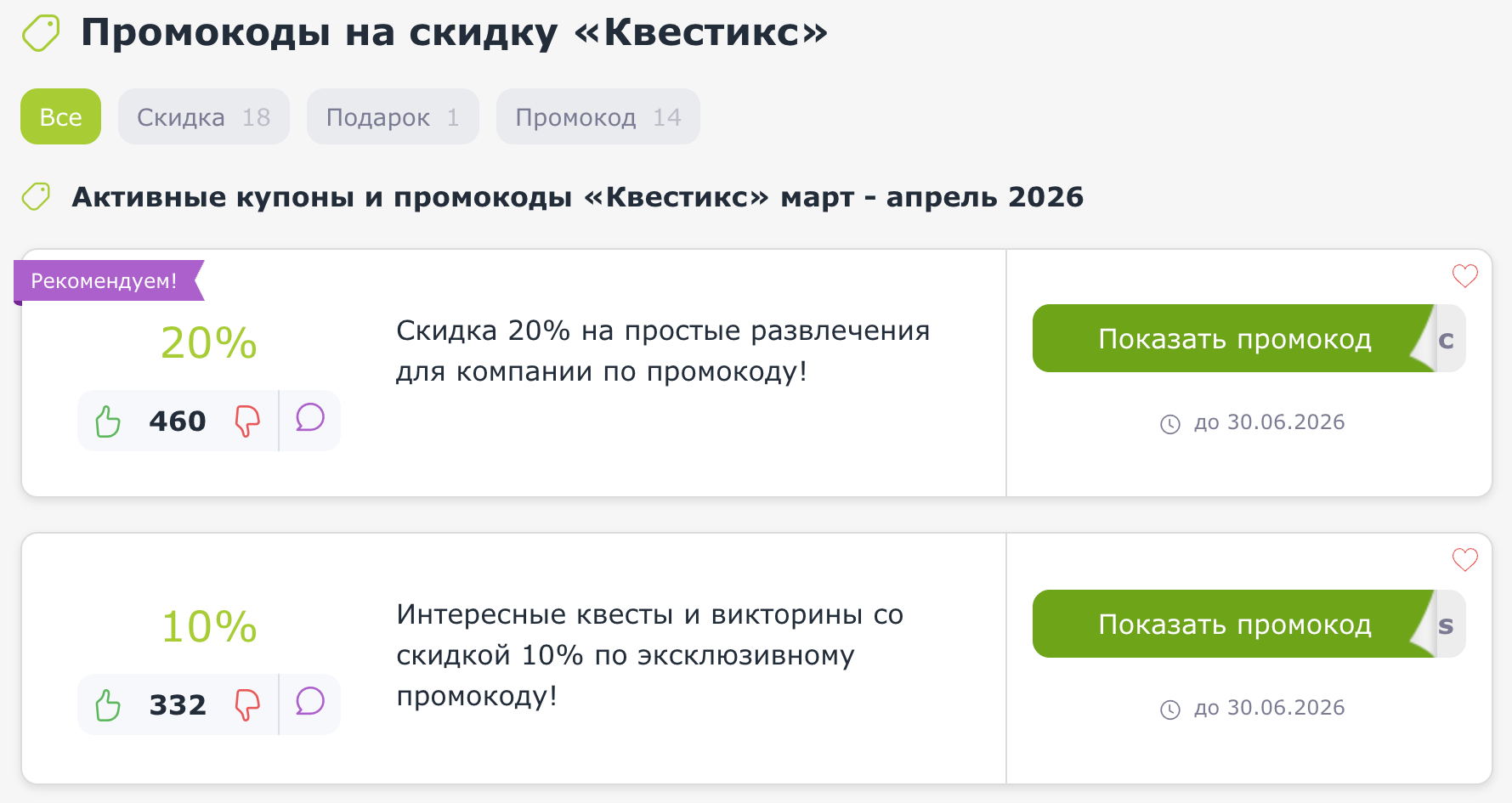Click the thumbs down on the 10% coupon
Image resolution: width=1512 pixels, height=803 pixels.
point(246,704)
